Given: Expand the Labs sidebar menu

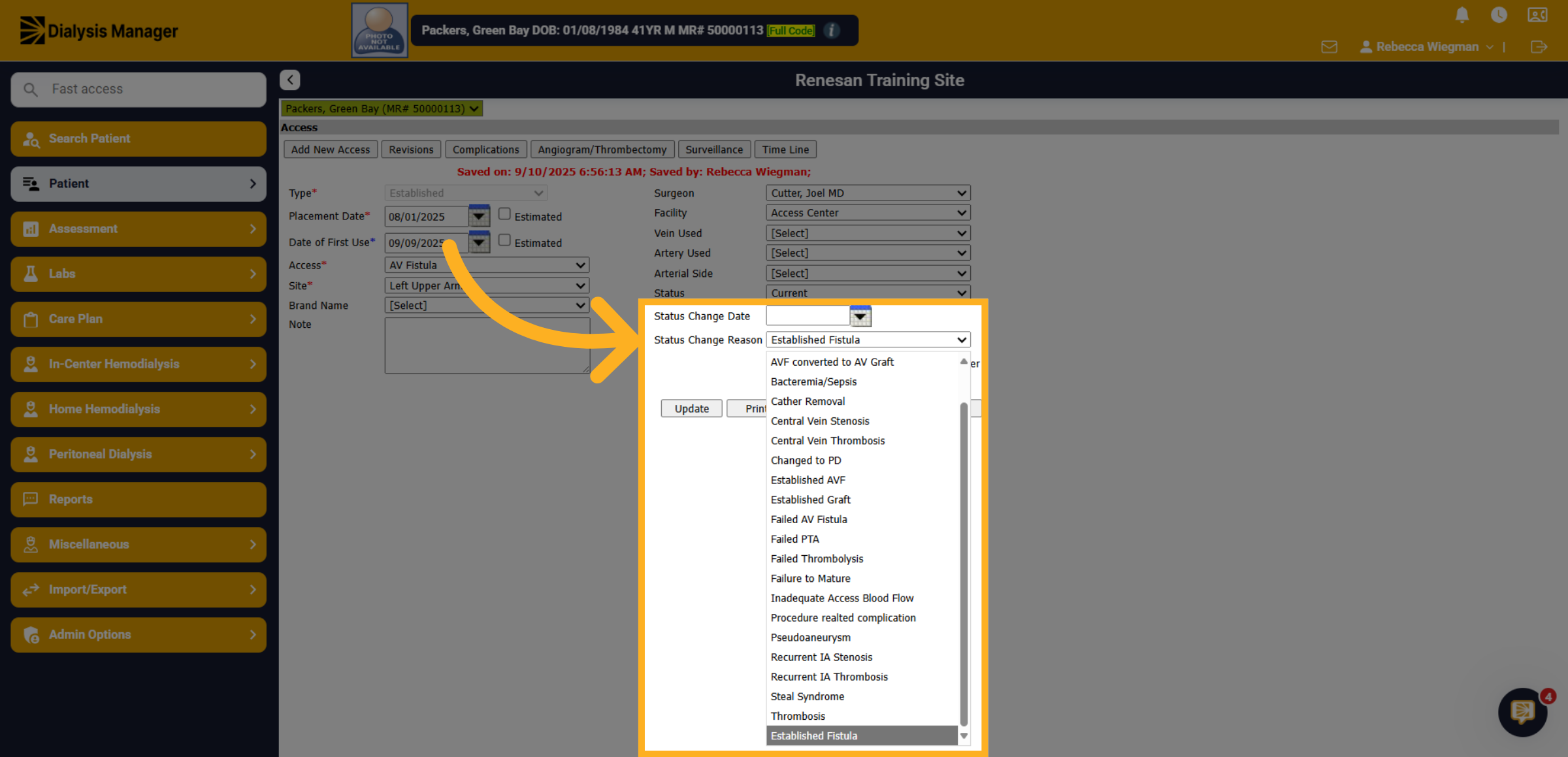Looking at the screenshot, I should (139, 274).
